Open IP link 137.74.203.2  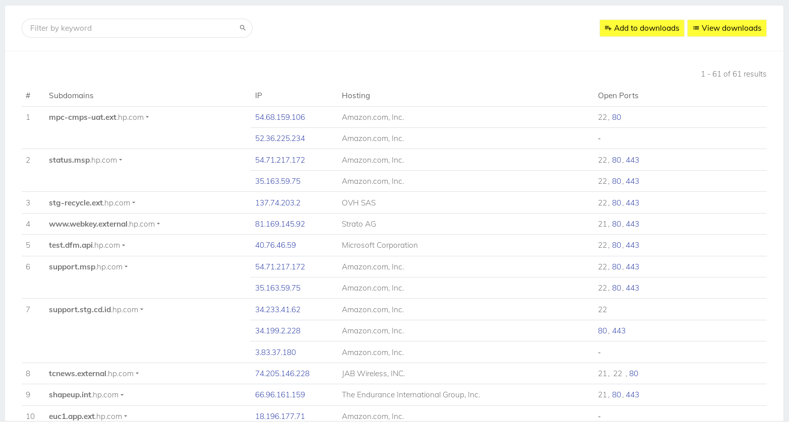tap(278, 203)
